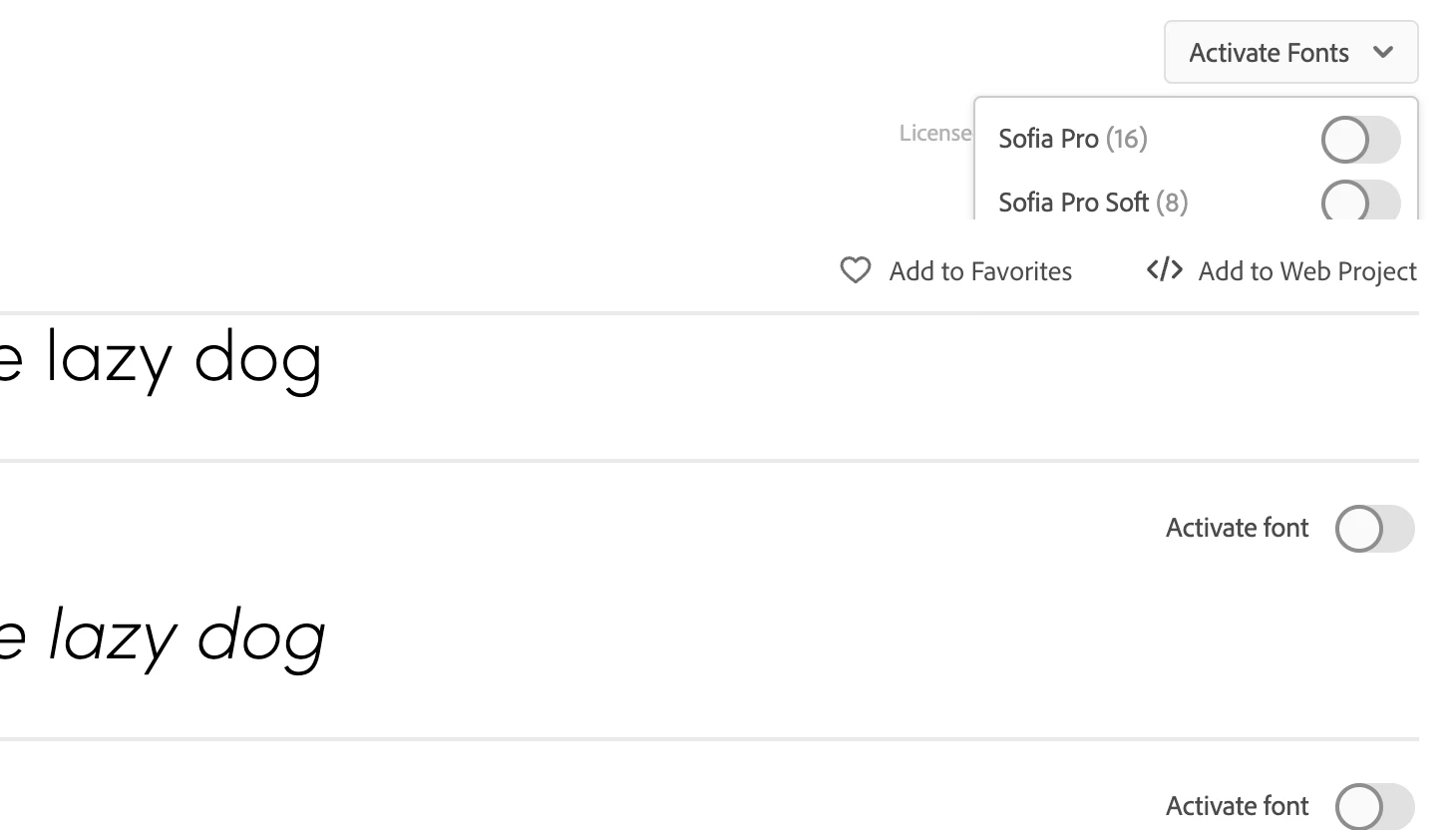Click the Add to Favorites link
This screenshot has height=830, width=1456.
coord(979,271)
